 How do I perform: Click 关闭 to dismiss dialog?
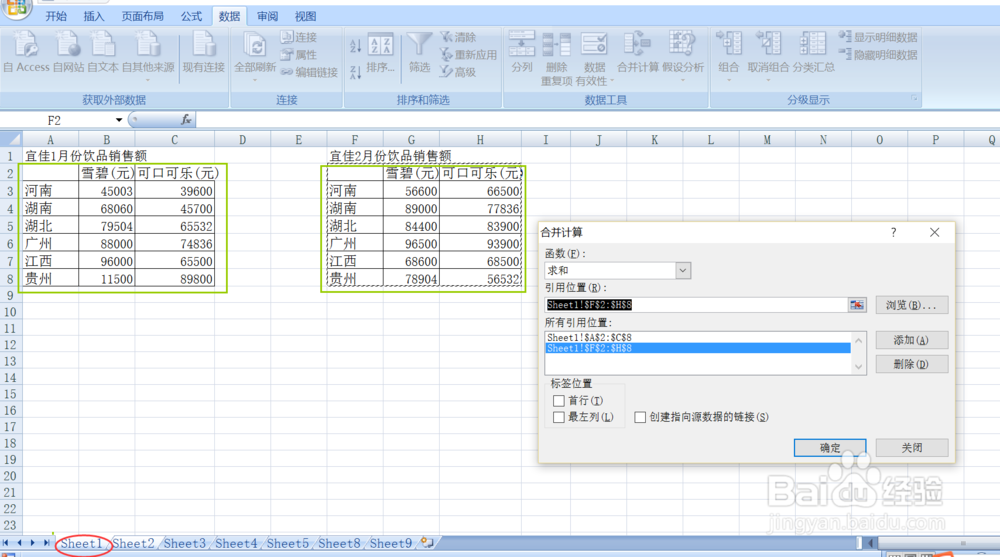(911, 448)
